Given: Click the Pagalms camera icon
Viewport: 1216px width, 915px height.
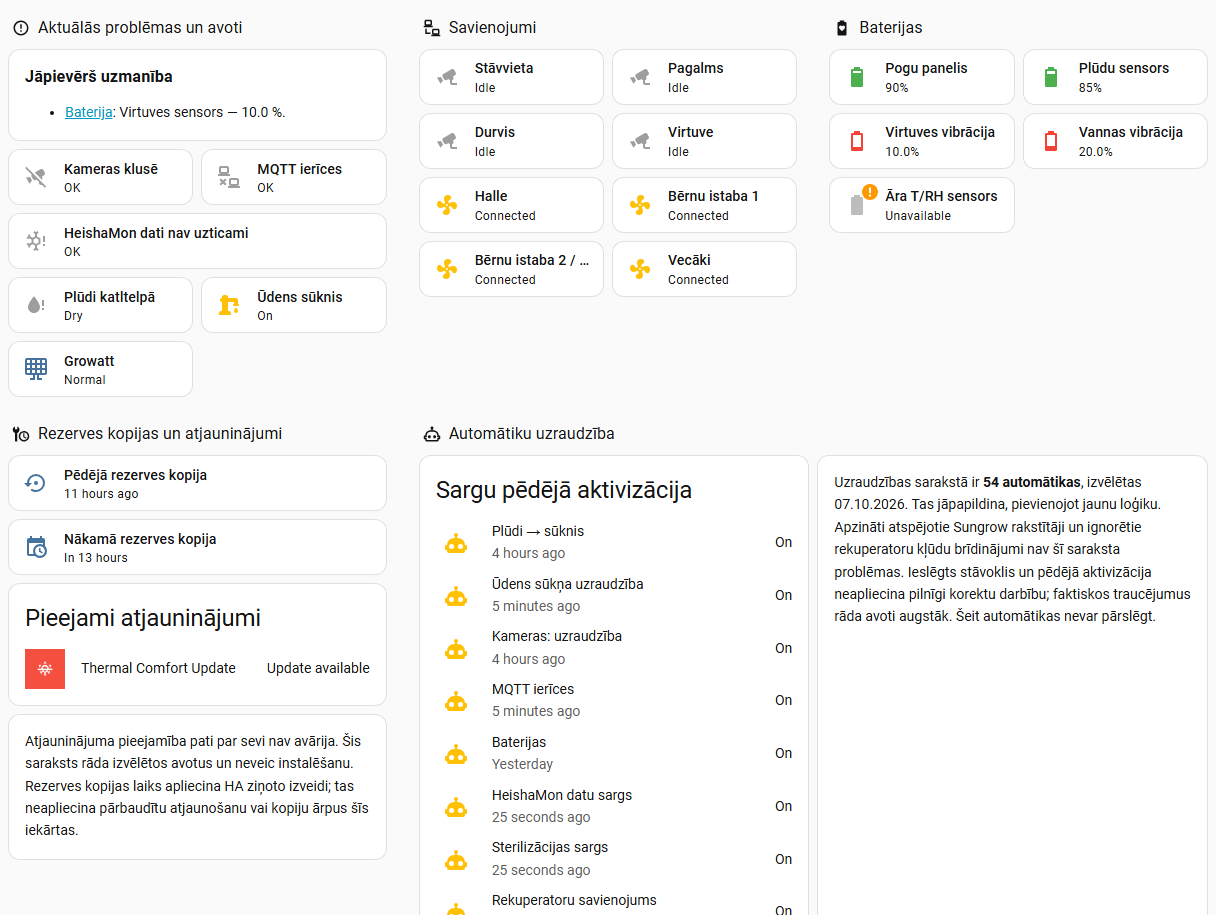Looking at the screenshot, I should click(640, 77).
